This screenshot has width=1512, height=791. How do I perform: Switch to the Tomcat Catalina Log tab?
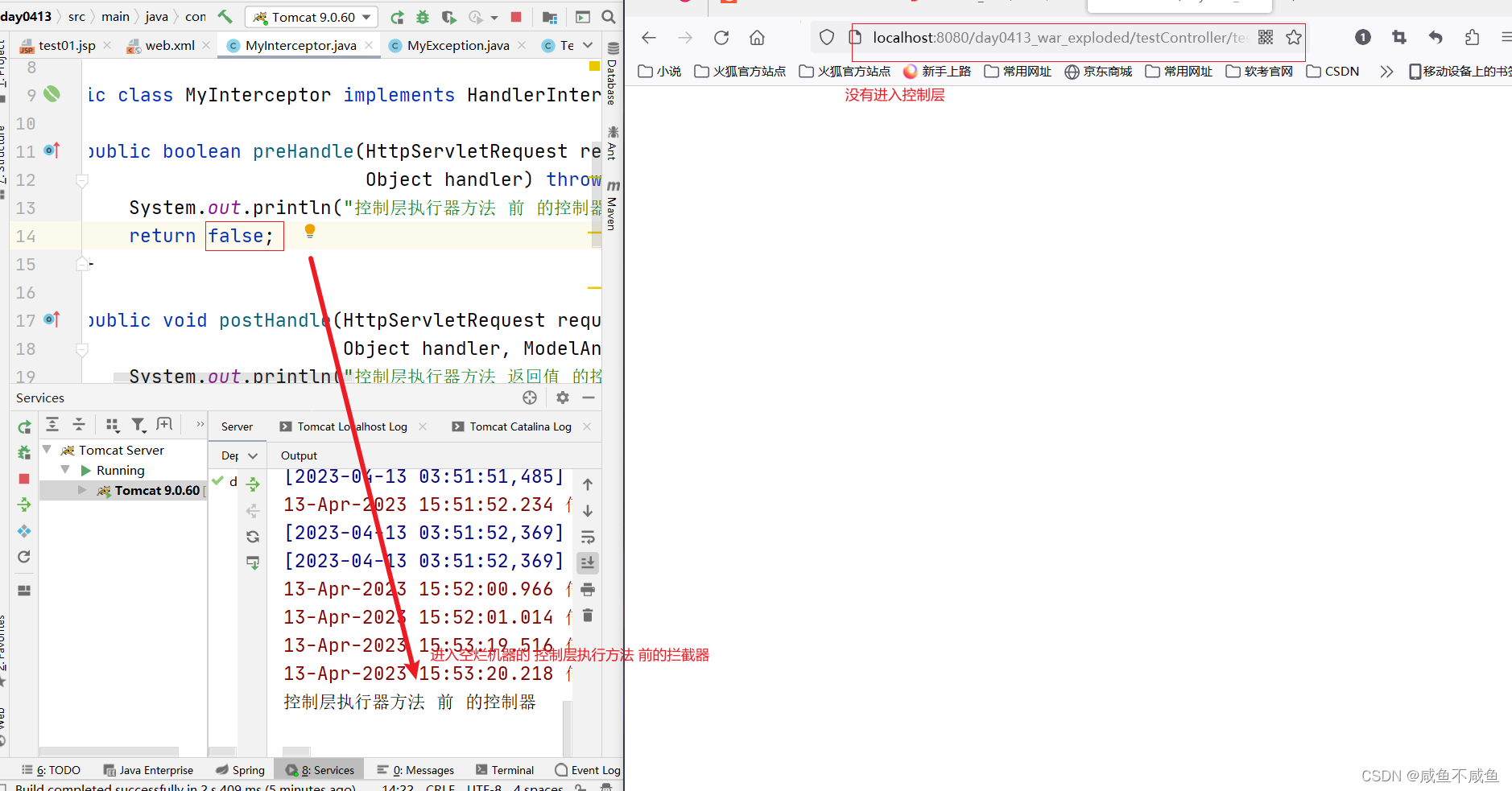point(520,426)
